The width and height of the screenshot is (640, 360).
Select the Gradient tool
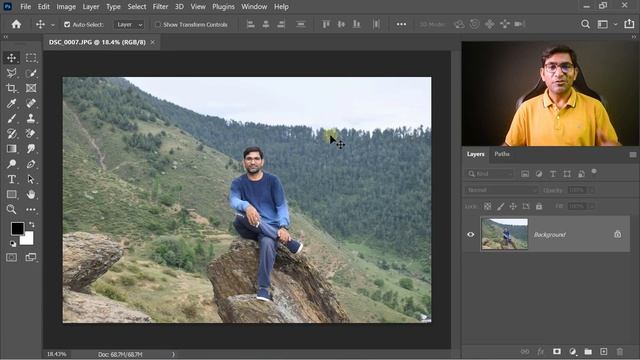tap(11, 149)
